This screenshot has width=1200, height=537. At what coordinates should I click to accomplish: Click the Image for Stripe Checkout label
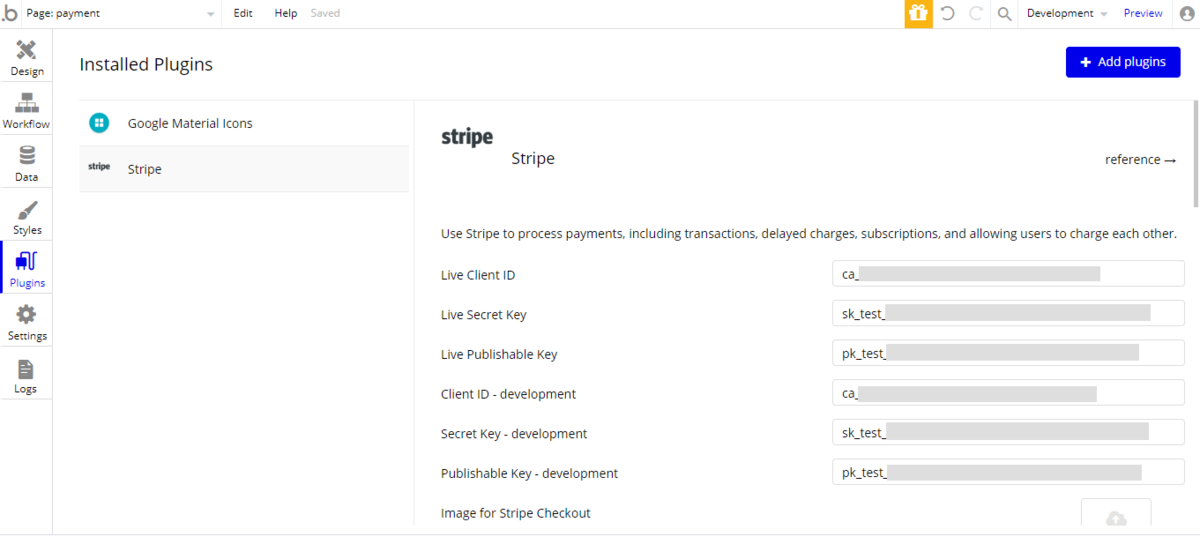tap(516, 513)
